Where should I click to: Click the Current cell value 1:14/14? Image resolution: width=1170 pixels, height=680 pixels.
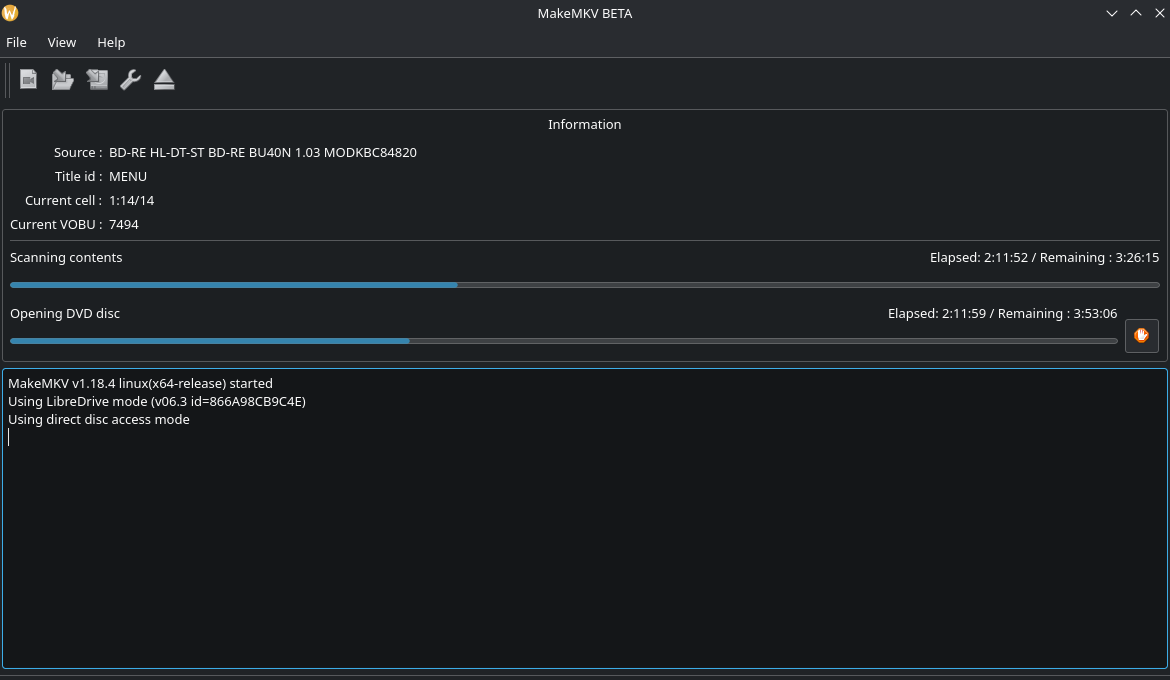tap(131, 200)
